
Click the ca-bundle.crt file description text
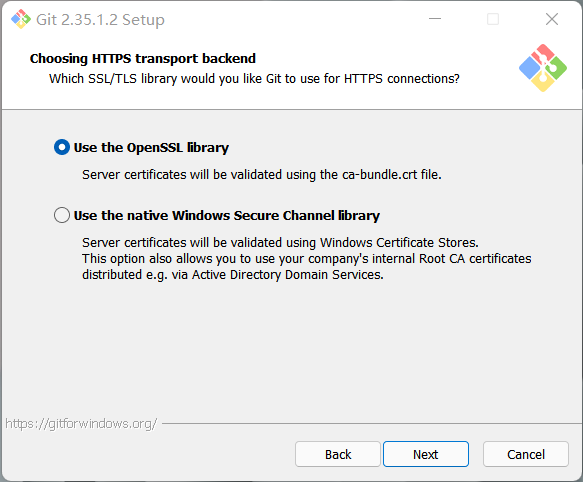click(x=262, y=175)
